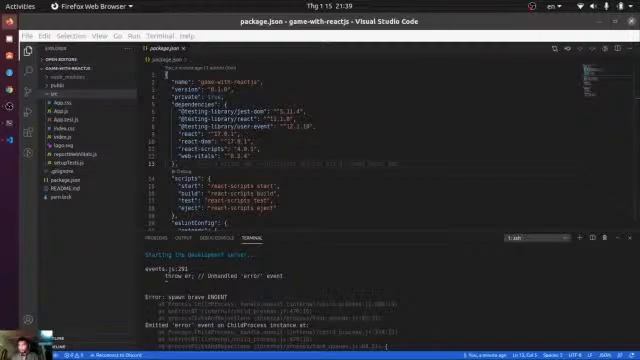Open the en input language indicator
Viewport: 640px width, 360px height.
click(x=554, y=7)
